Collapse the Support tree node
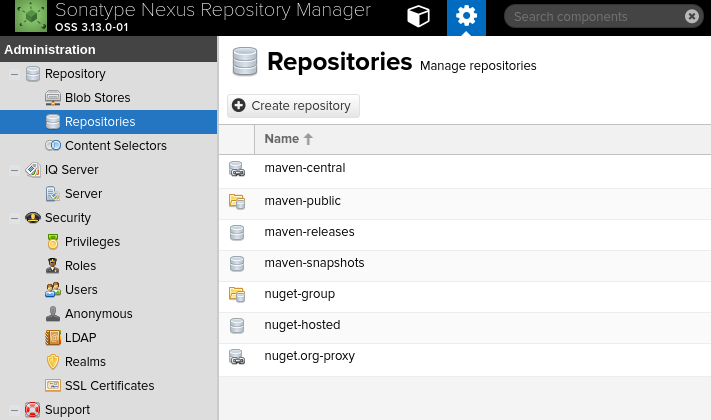 (x=15, y=410)
